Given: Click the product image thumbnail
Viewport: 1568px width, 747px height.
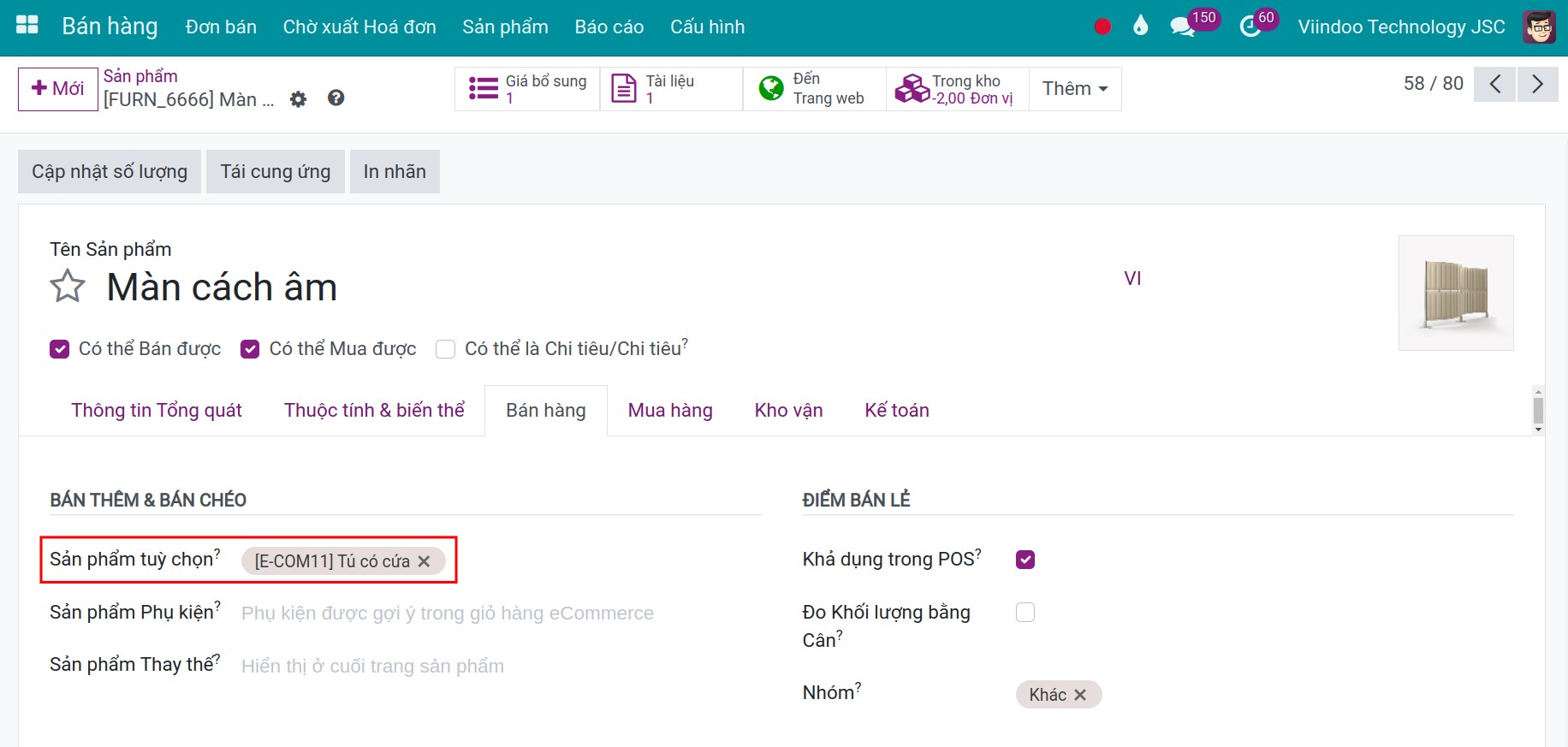Looking at the screenshot, I should coord(1456,293).
